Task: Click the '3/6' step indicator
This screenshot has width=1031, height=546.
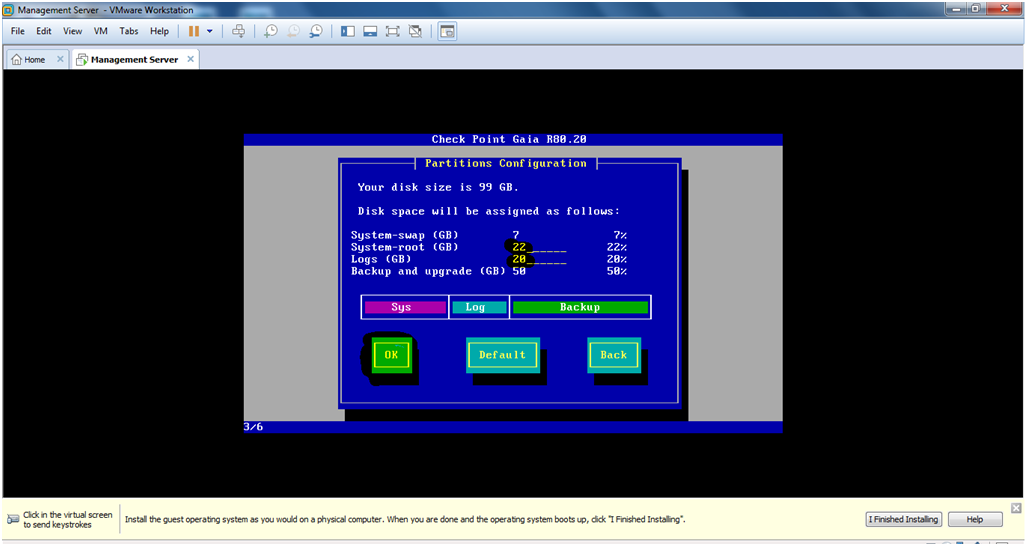Action: pyautogui.click(x=253, y=427)
